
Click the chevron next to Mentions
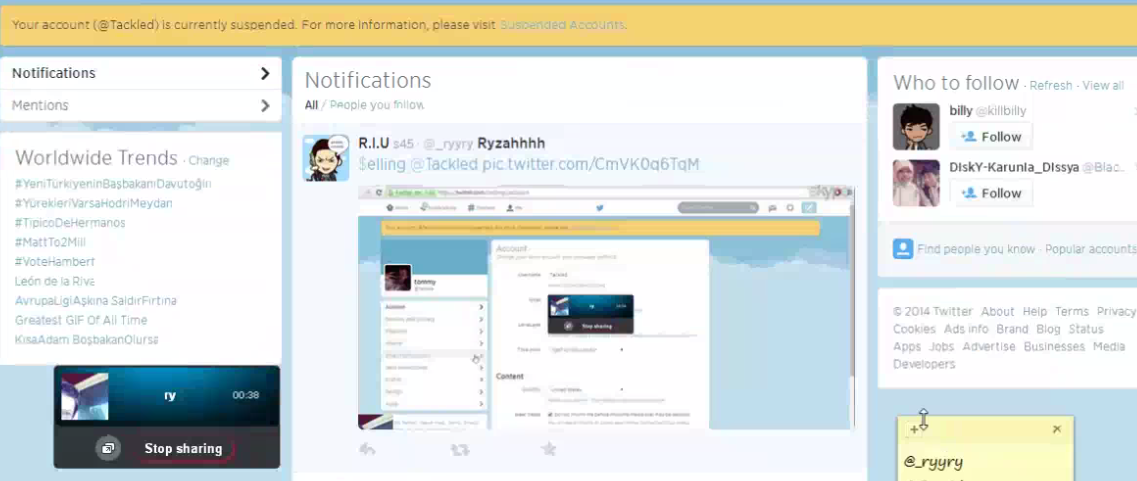(265, 106)
